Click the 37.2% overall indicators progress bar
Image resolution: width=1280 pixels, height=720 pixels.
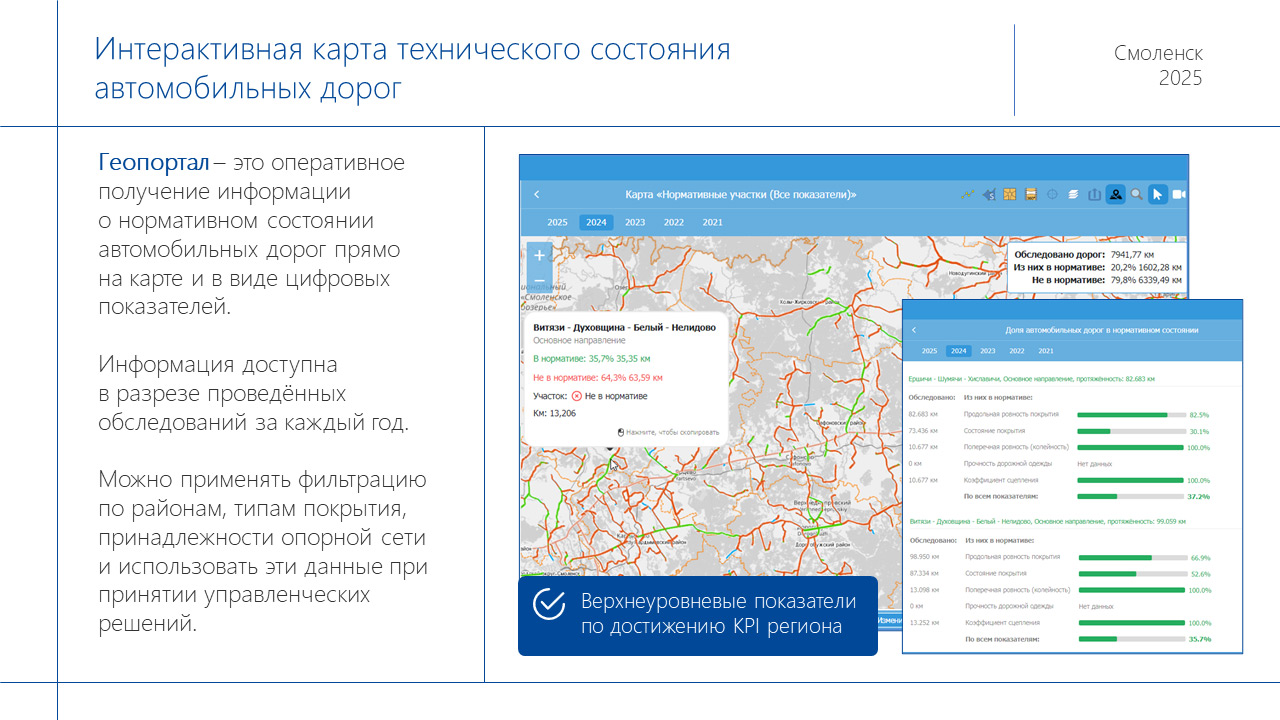1131,496
